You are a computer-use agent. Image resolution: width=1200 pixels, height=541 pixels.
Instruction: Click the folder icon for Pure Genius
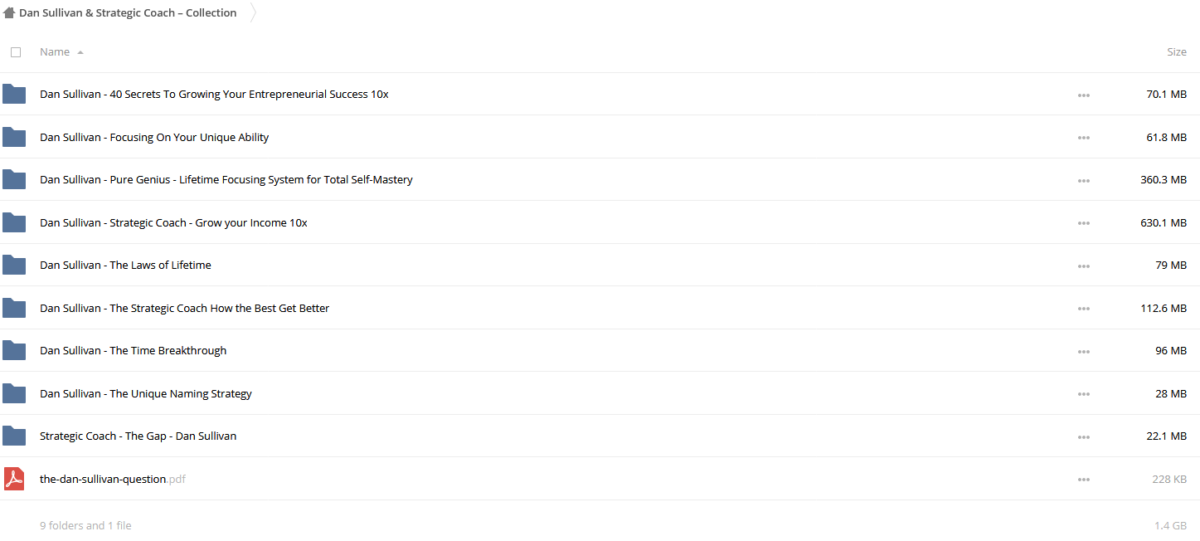point(14,180)
